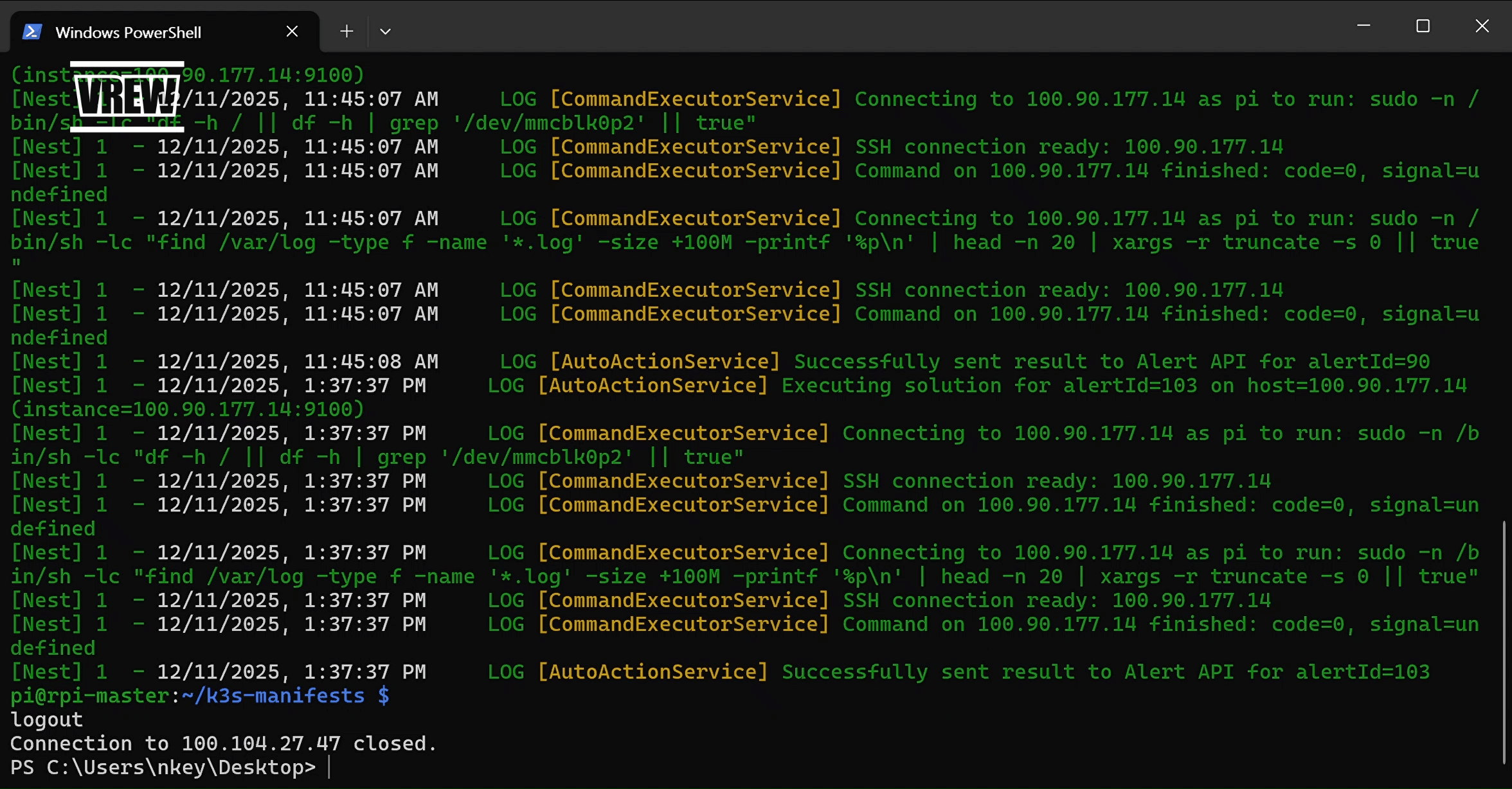Open the terminal profile selector arrow
Screen dimensions: 1512x789
pos(385,31)
